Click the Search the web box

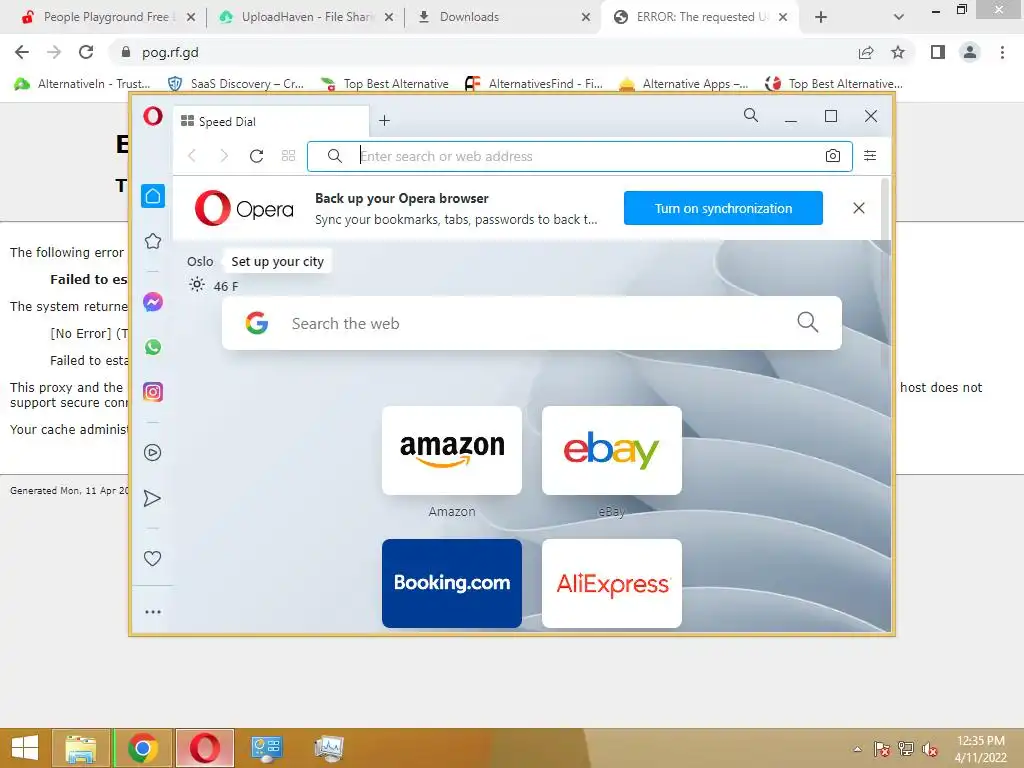point(532,323)
